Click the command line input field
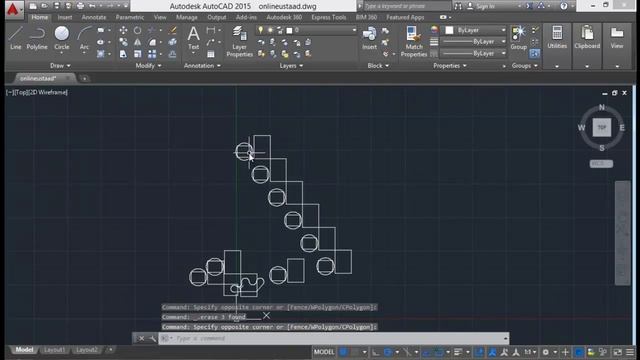640x360 pixels. click(333, 338)
